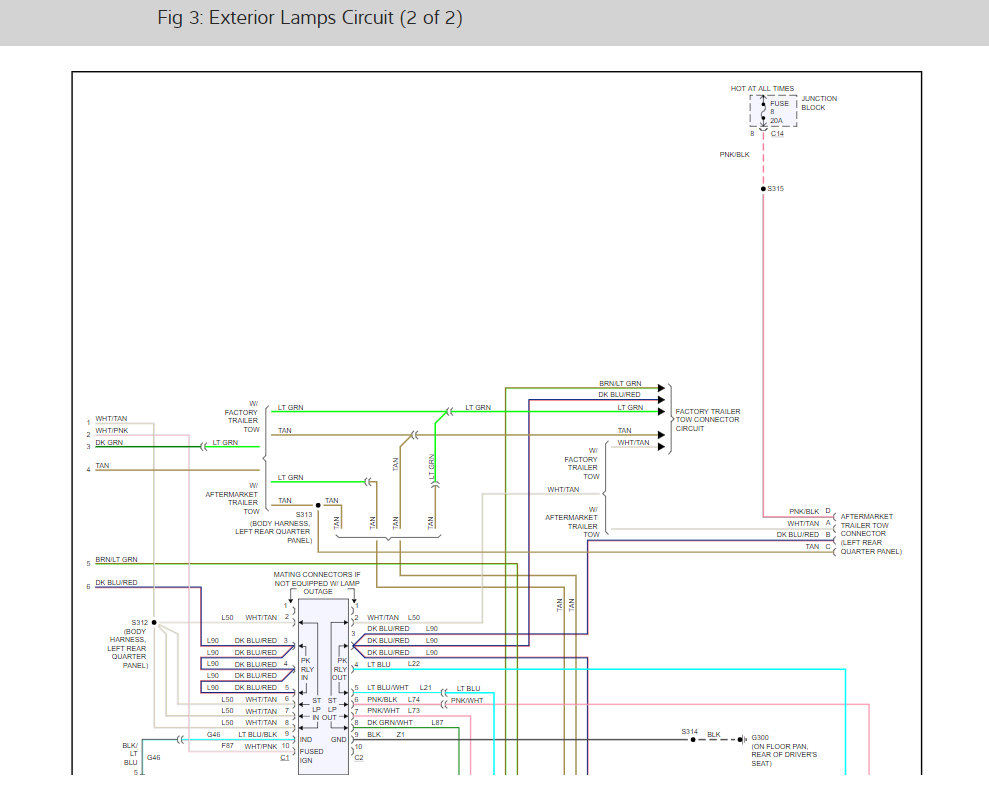Click the 'Fig 3: Exterior Lamps Circuit' title
This screenshot has height=808, width=989.
coord(310,18)
